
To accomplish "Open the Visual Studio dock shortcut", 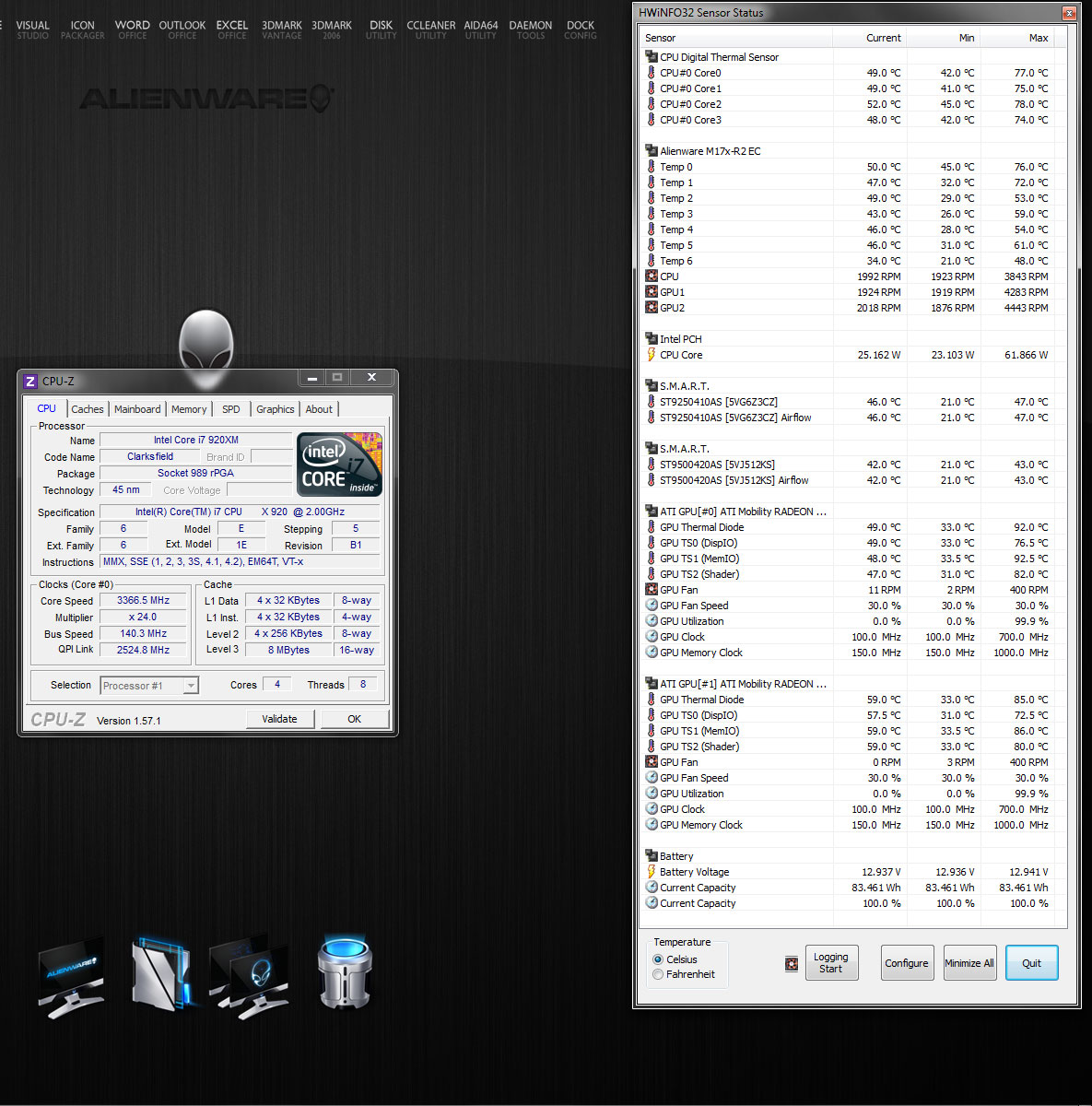I will [32, 30].
